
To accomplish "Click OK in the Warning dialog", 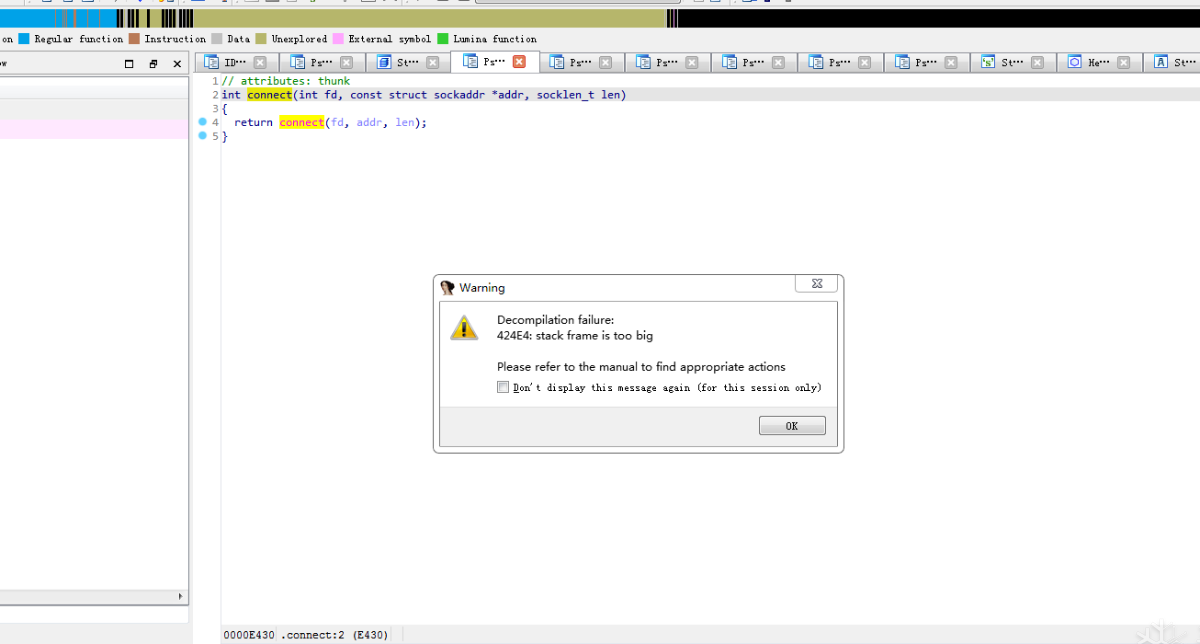I will point(792,426).
